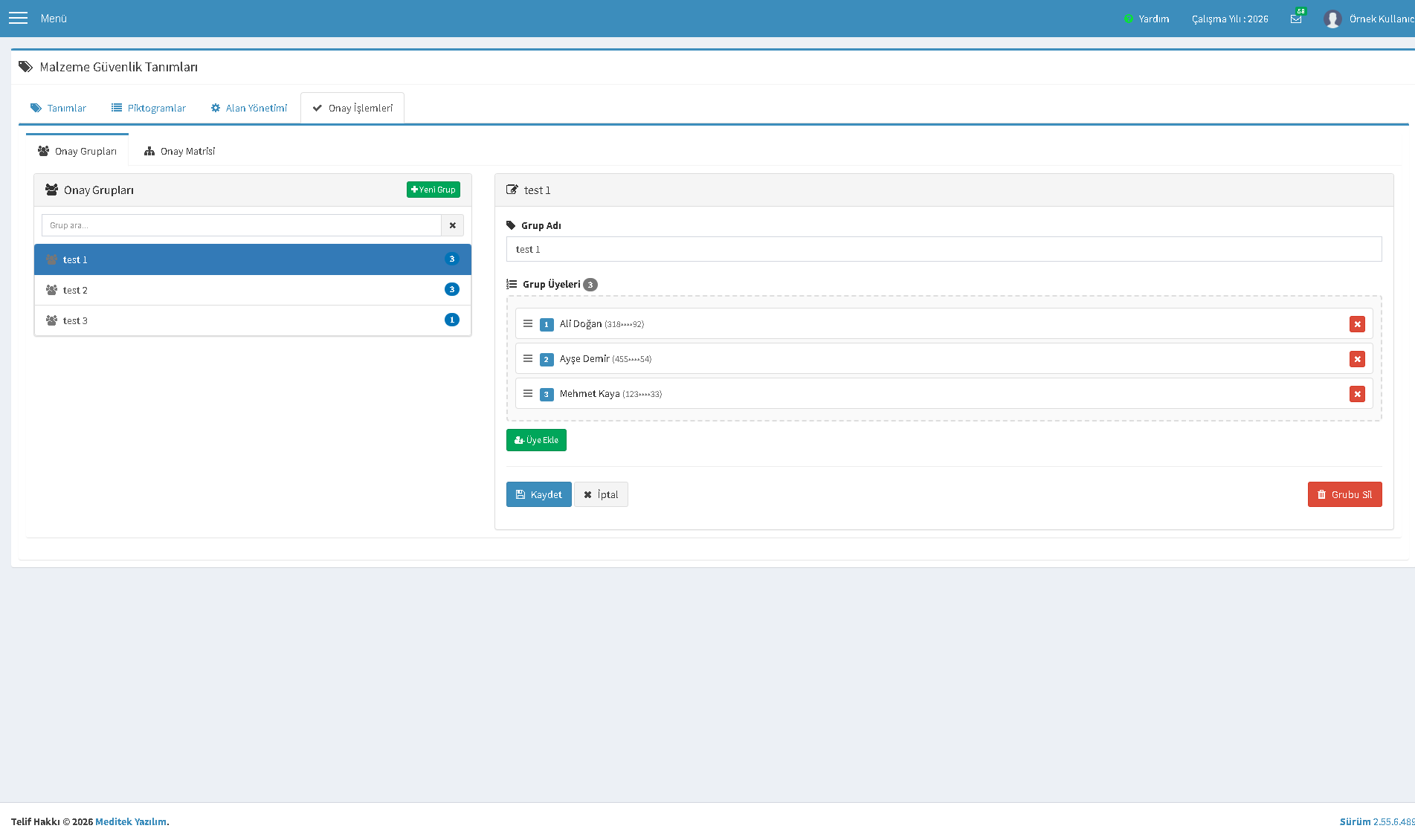The height and width of the screenshot is (840, 1415).
Task: Select the Onay İşlemleri tab
Action: pos(352,108)
